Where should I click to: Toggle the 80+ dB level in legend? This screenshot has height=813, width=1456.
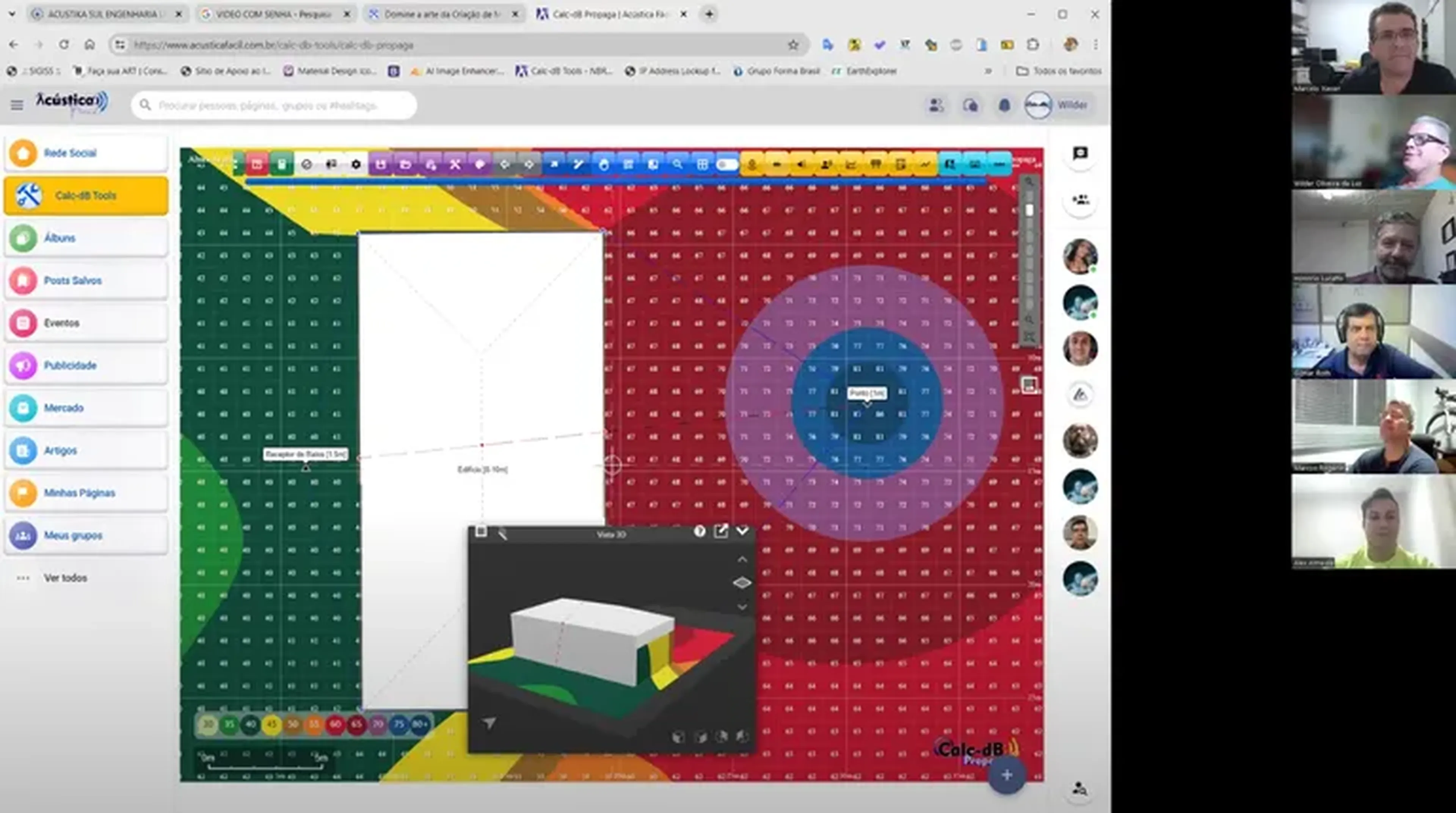click(420, 725)
